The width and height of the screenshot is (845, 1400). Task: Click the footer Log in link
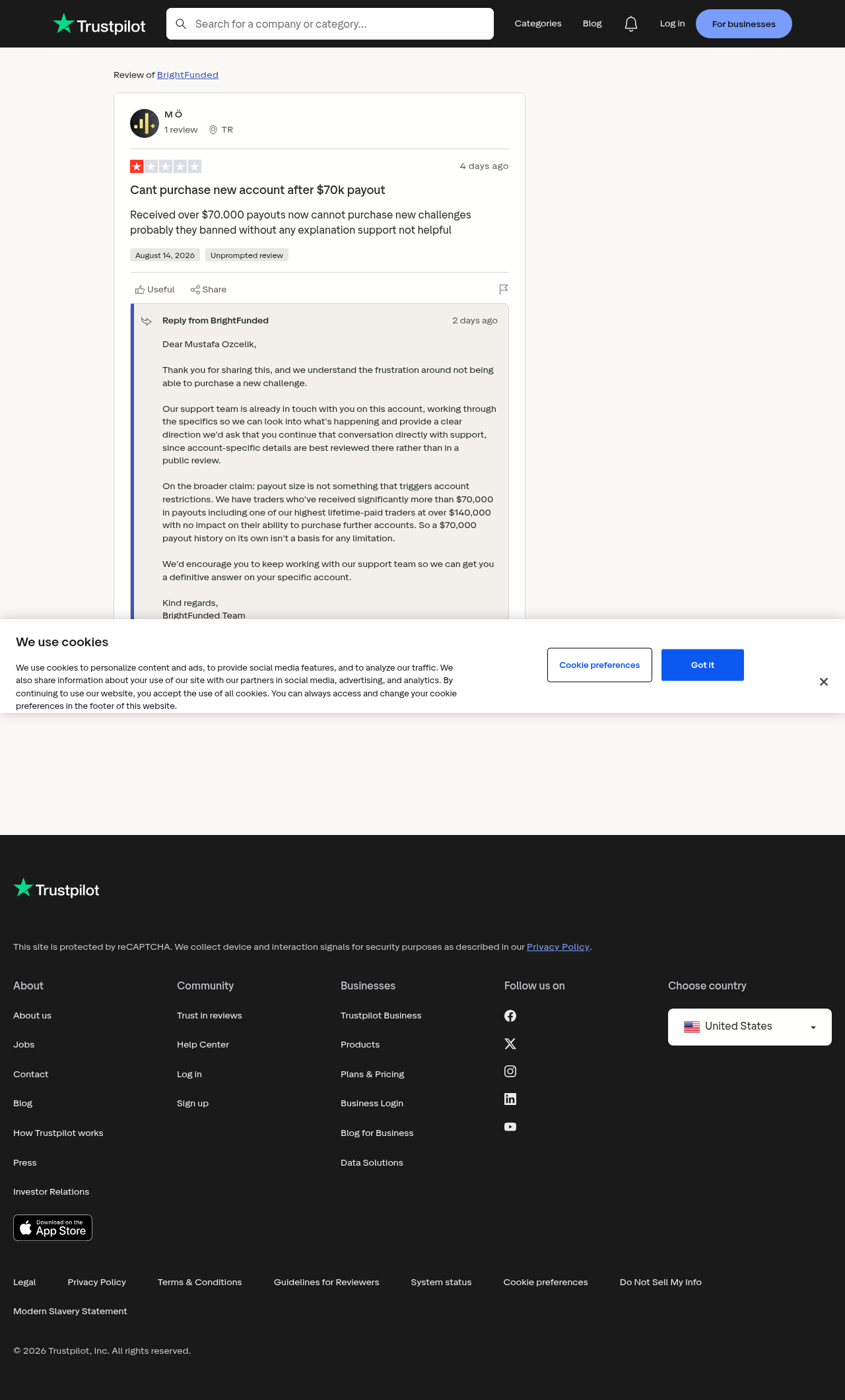coord(189,1075)
